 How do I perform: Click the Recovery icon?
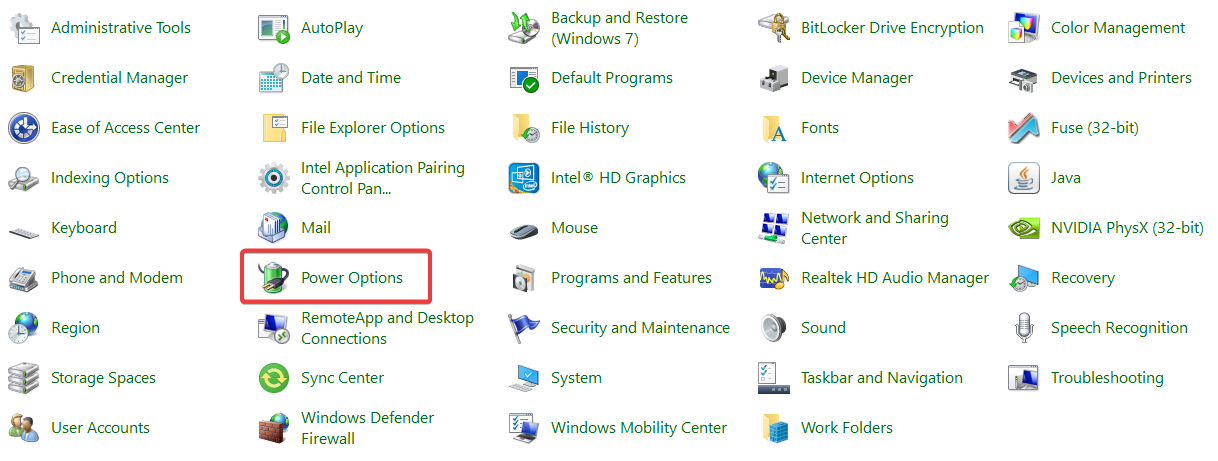coord(1024,278)
